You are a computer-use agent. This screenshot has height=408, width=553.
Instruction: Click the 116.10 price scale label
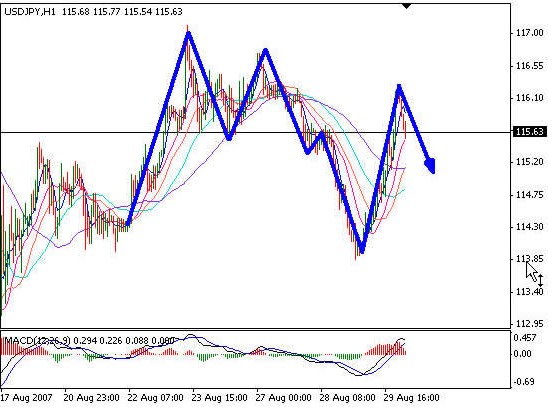tap(529, 98)
